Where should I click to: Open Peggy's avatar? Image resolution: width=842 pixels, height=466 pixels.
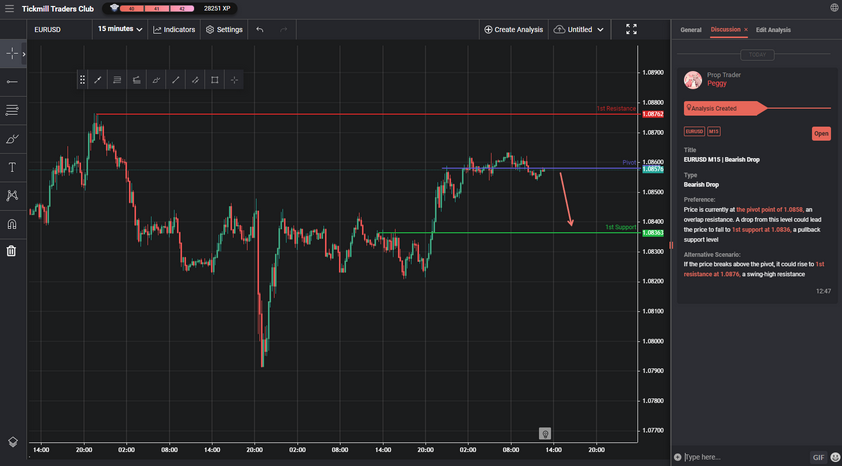(693, 79)
